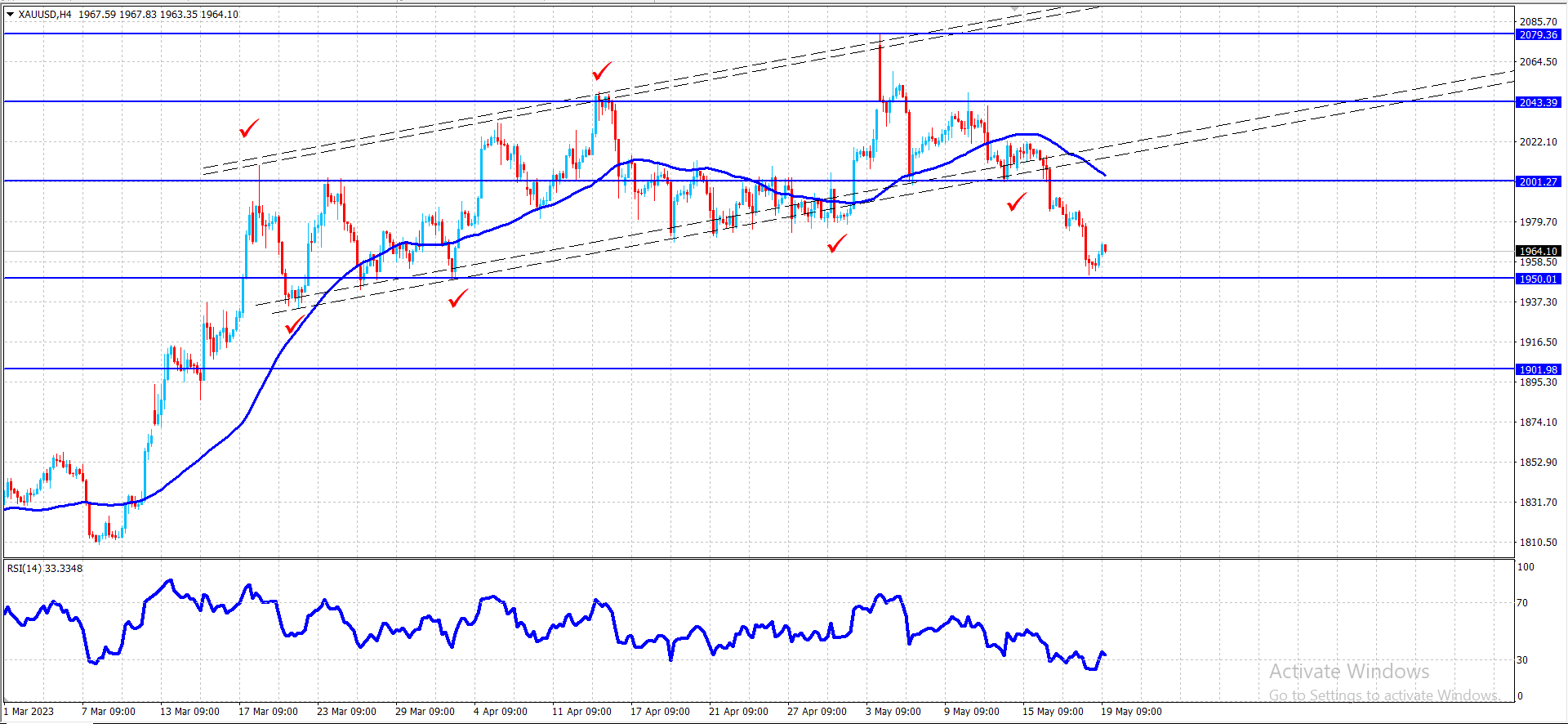Viewport: 1568px width, 724px height.
Task: Click the 1874.10 price scale label
Action: (1538, 422)
